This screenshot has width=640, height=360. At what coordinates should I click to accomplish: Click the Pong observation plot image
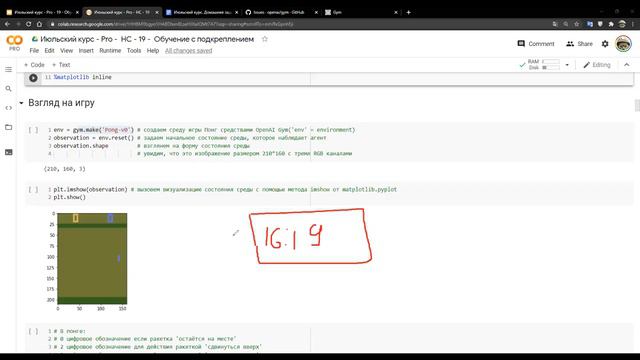(x=92, y=258)
